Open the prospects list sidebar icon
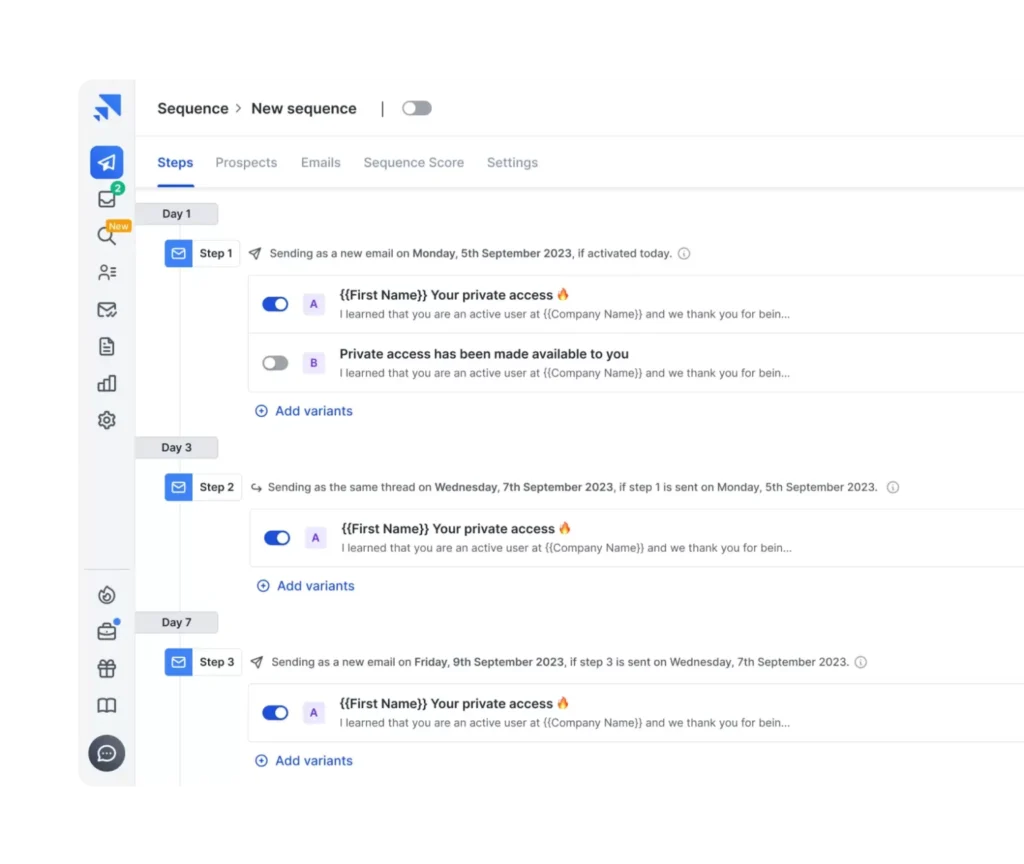The image size is (1024, 864). pos(107,272)
